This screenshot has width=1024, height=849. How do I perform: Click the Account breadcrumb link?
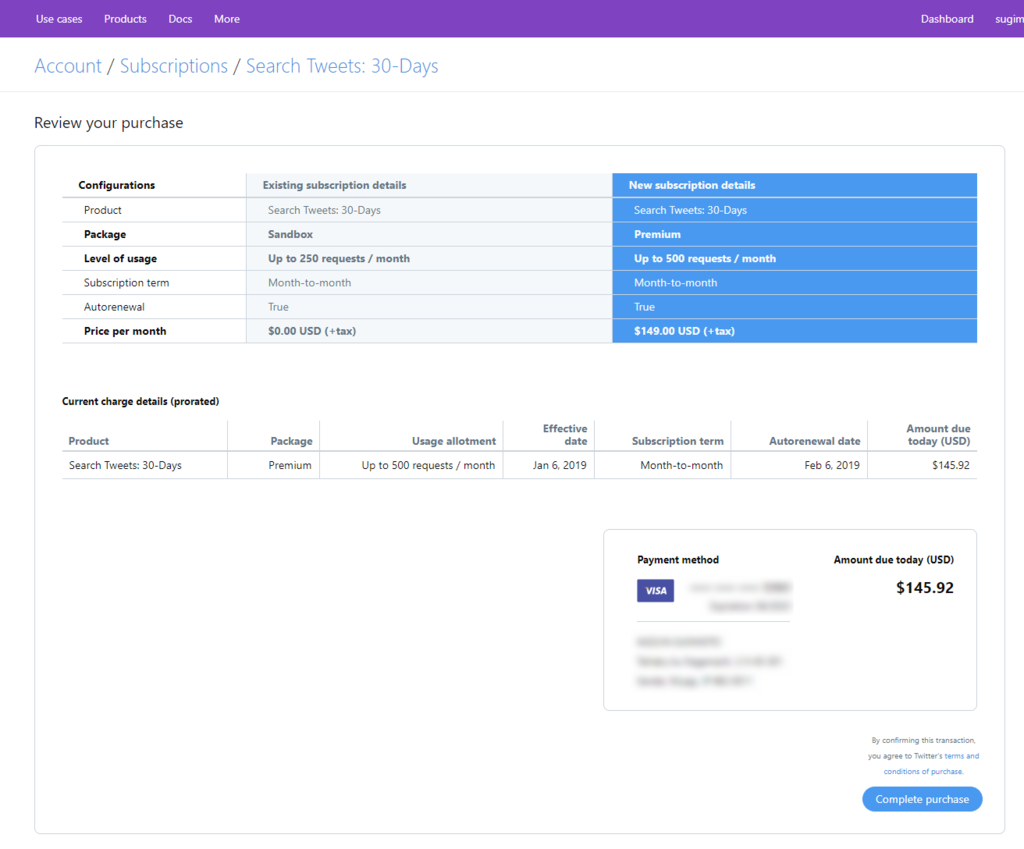click(68, 66)
